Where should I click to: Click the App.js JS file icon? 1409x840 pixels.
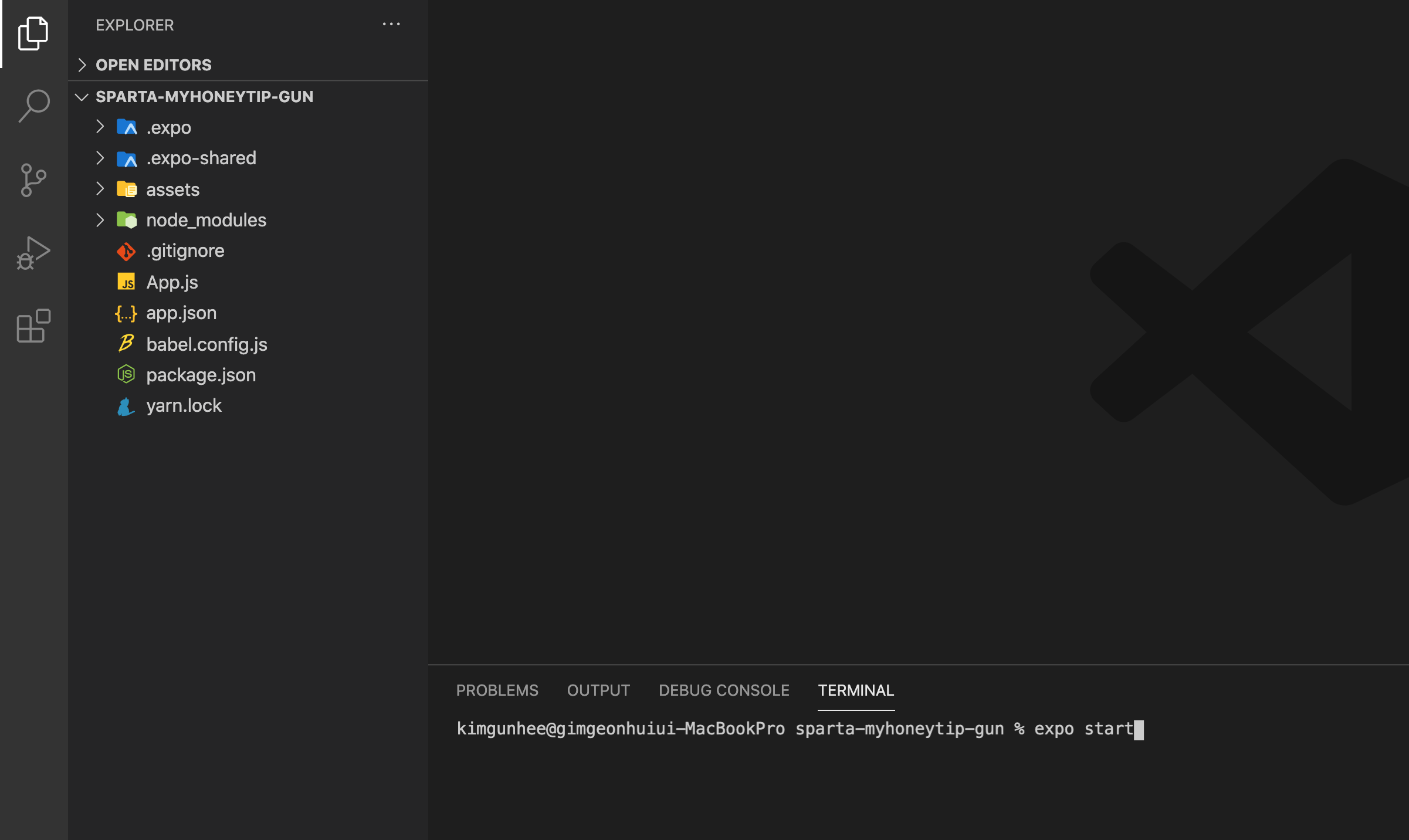(x=126, y=282)
